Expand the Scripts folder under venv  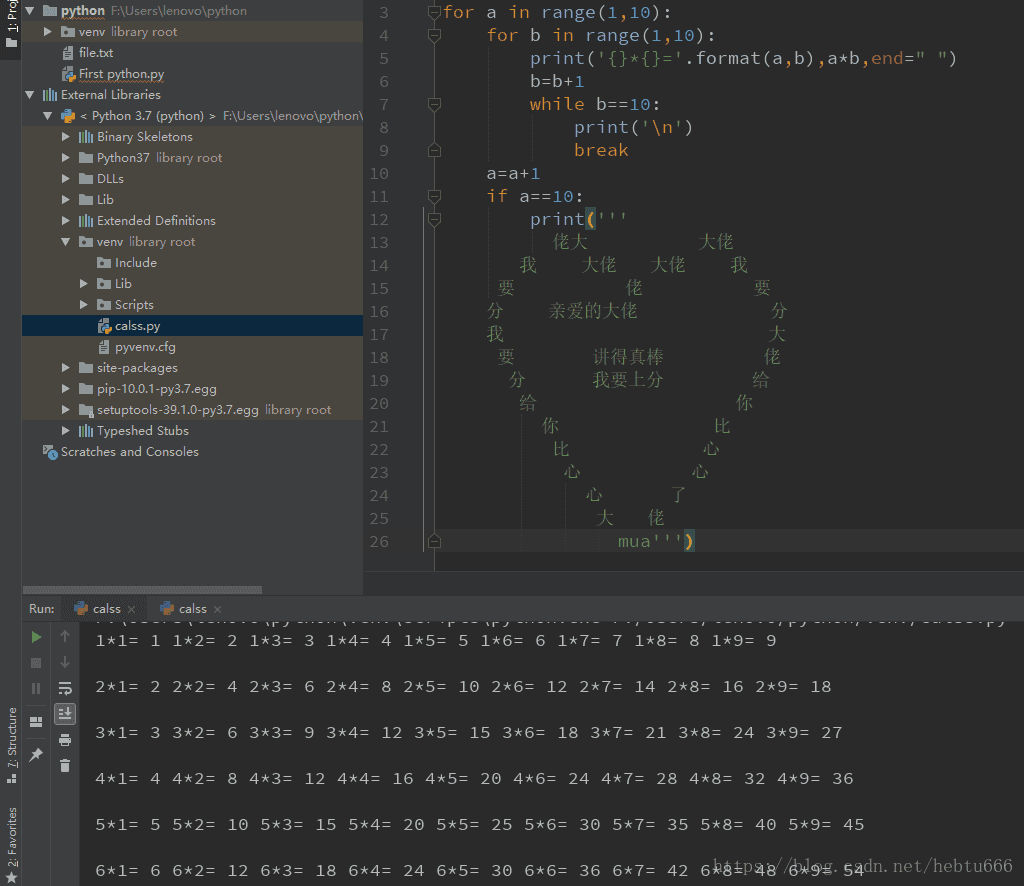pos(84,304)
